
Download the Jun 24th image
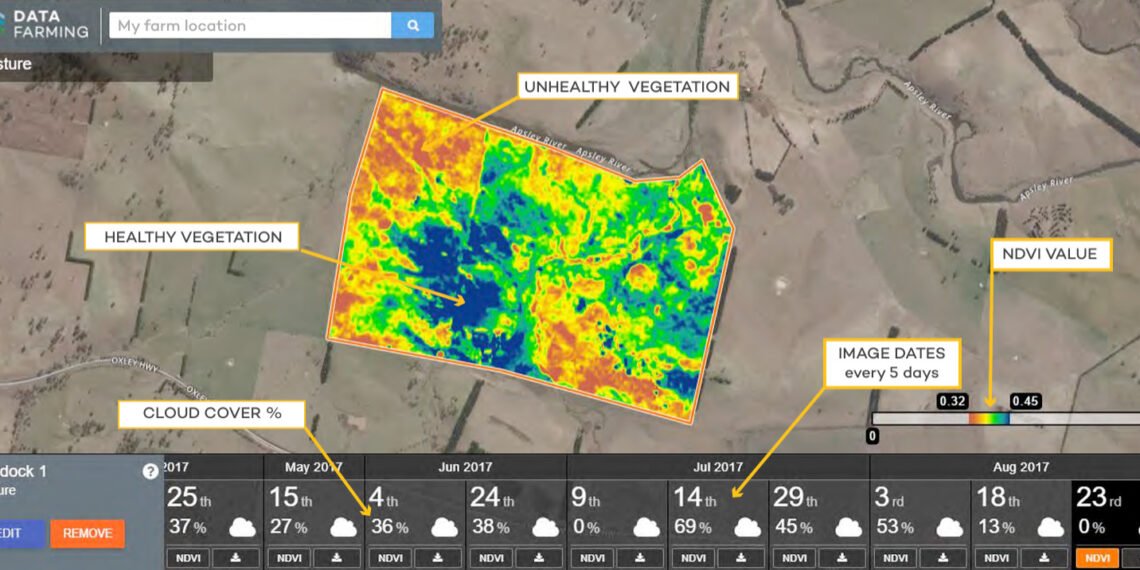click(x=539, y=558)
